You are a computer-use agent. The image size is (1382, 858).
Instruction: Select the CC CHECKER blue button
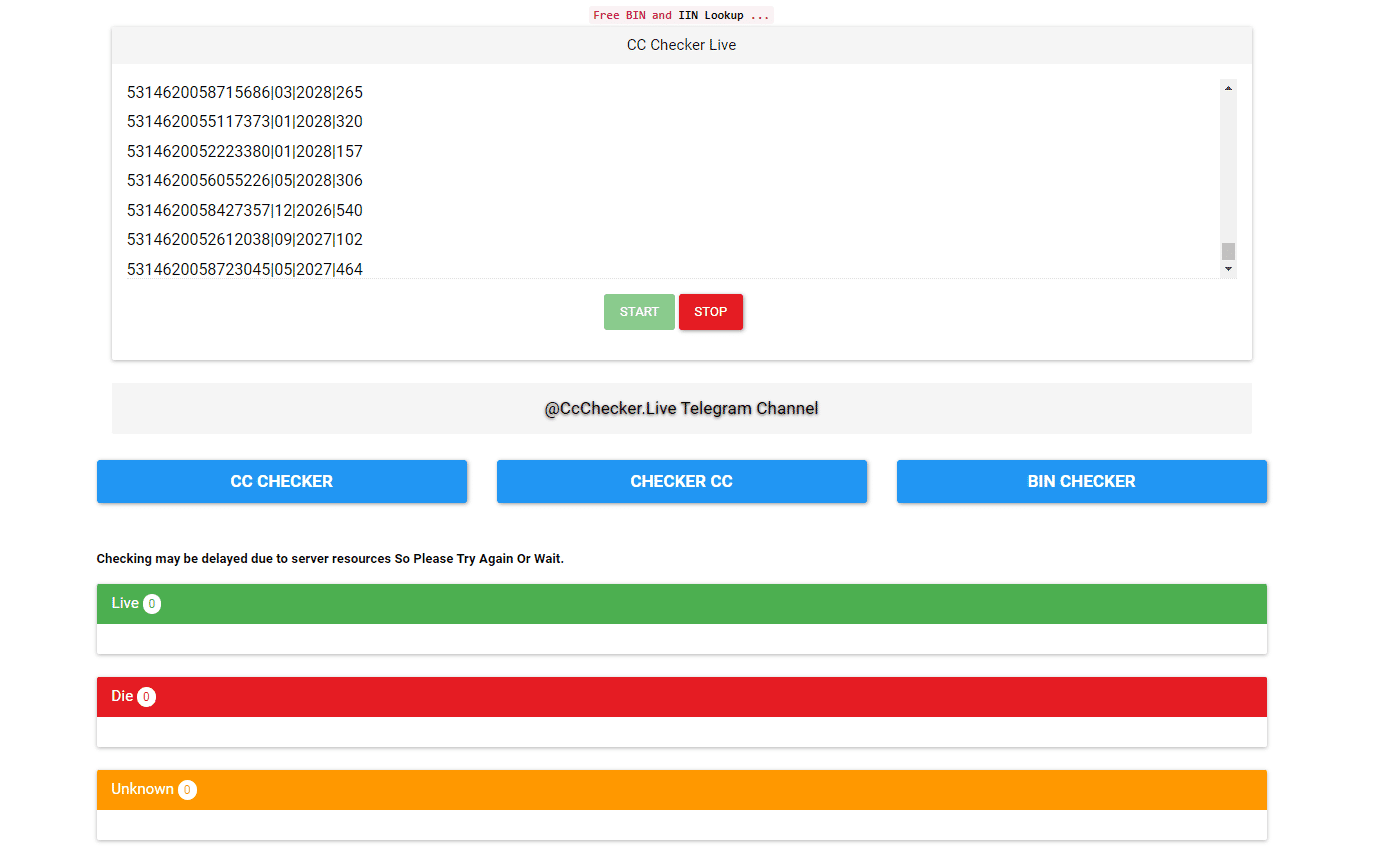(x=282, y=481)
